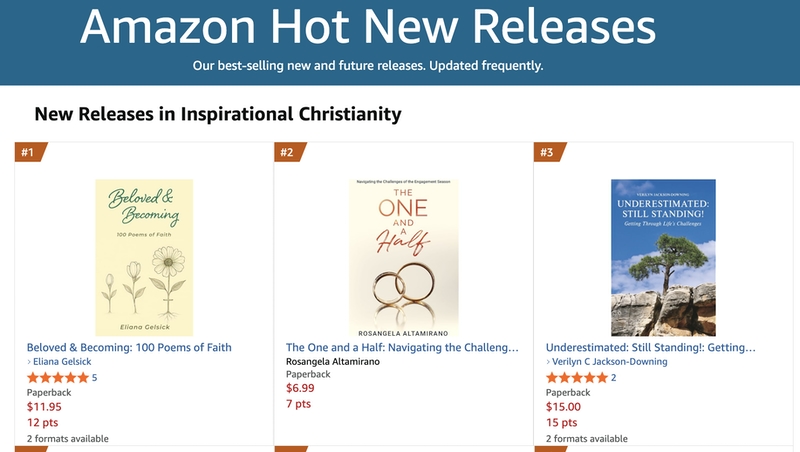This screenshot has width=800, height=452.
Task: Select the $11.95 paperback price
Action: (x=44, y=407)
